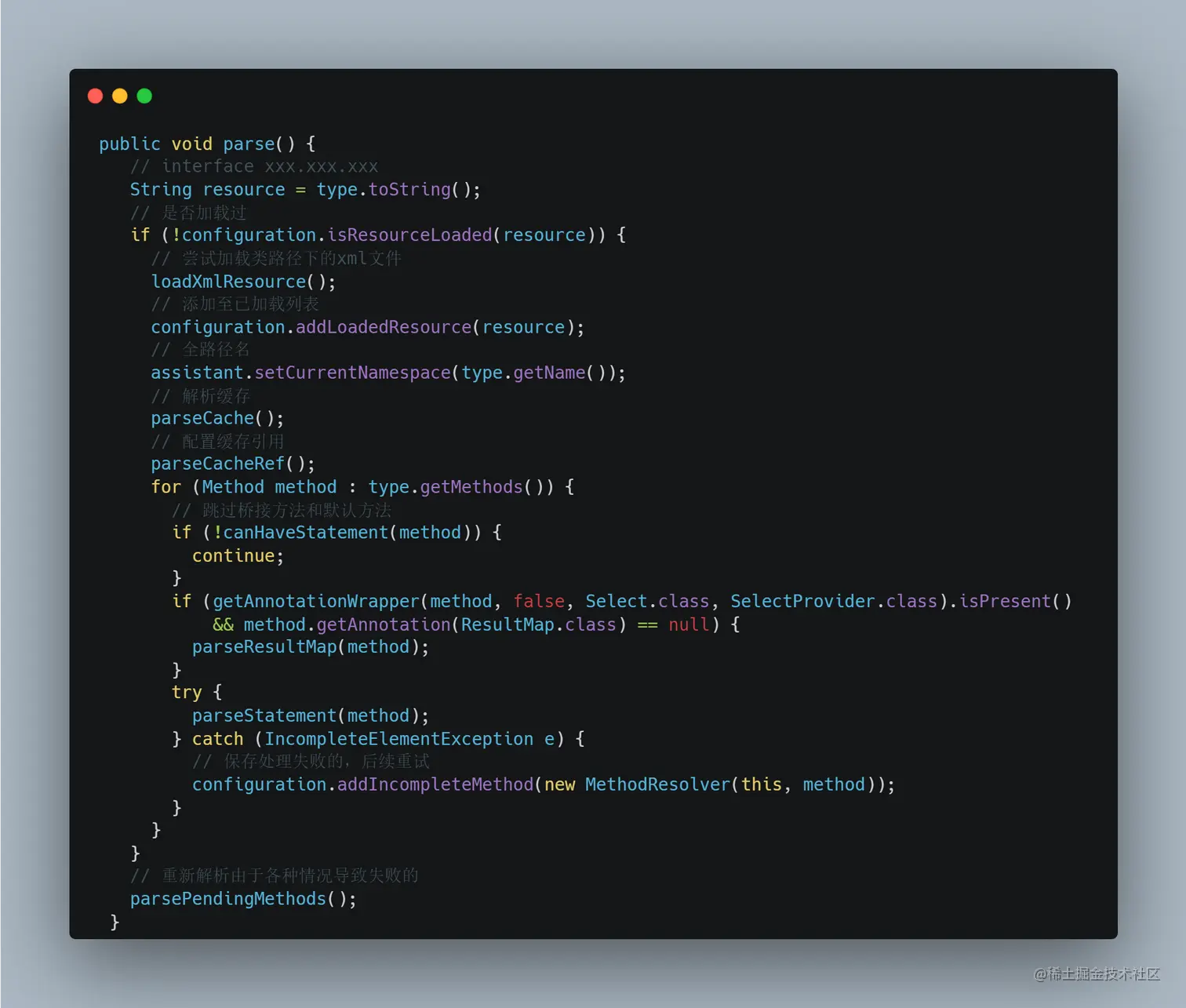
Task: Click the 'false' keyword in getAnnotationWrapper call
Action: 539,602
